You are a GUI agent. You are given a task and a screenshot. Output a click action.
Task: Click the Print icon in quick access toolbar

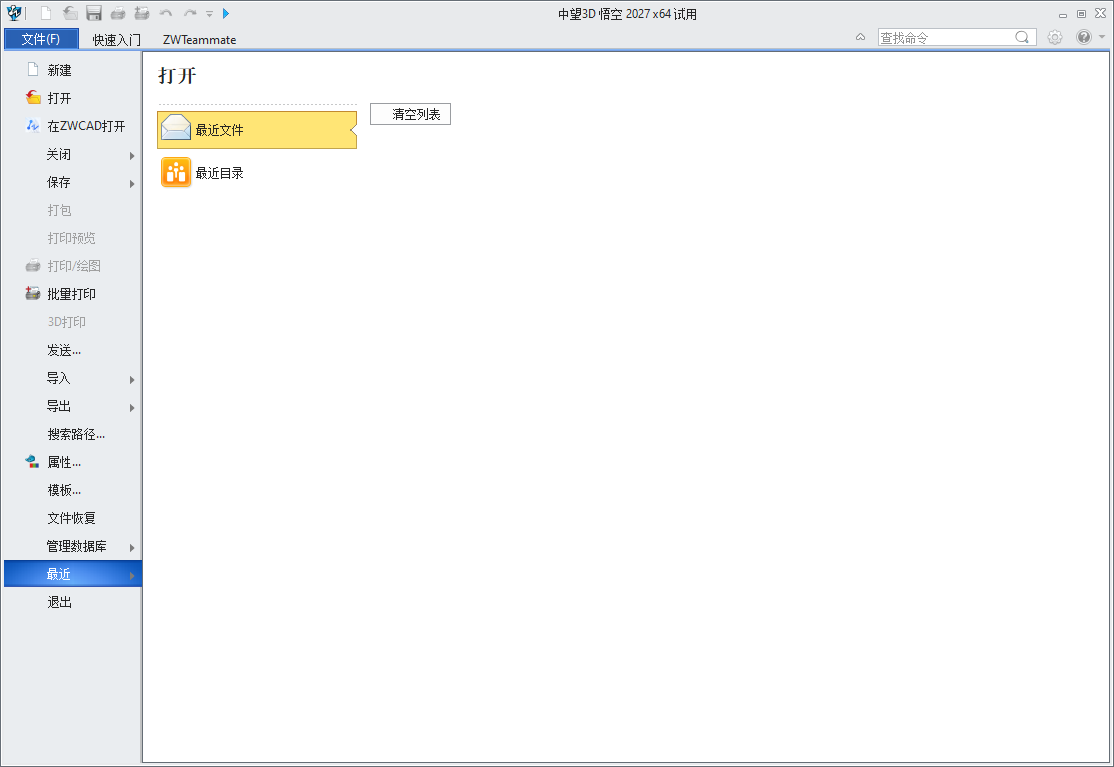[x=118, y=13]
